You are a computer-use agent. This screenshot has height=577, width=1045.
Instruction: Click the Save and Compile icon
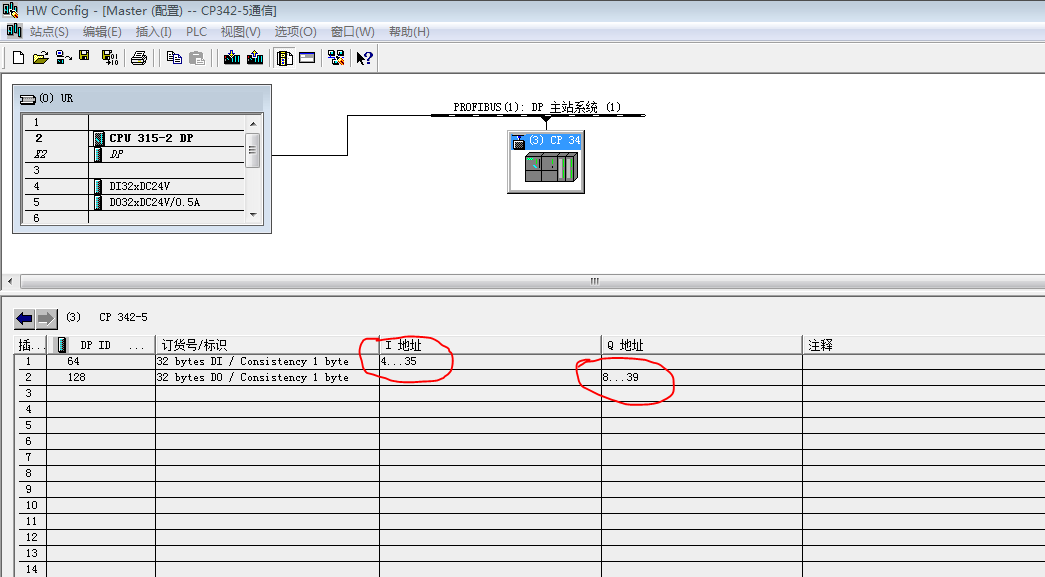pos(109,58)
